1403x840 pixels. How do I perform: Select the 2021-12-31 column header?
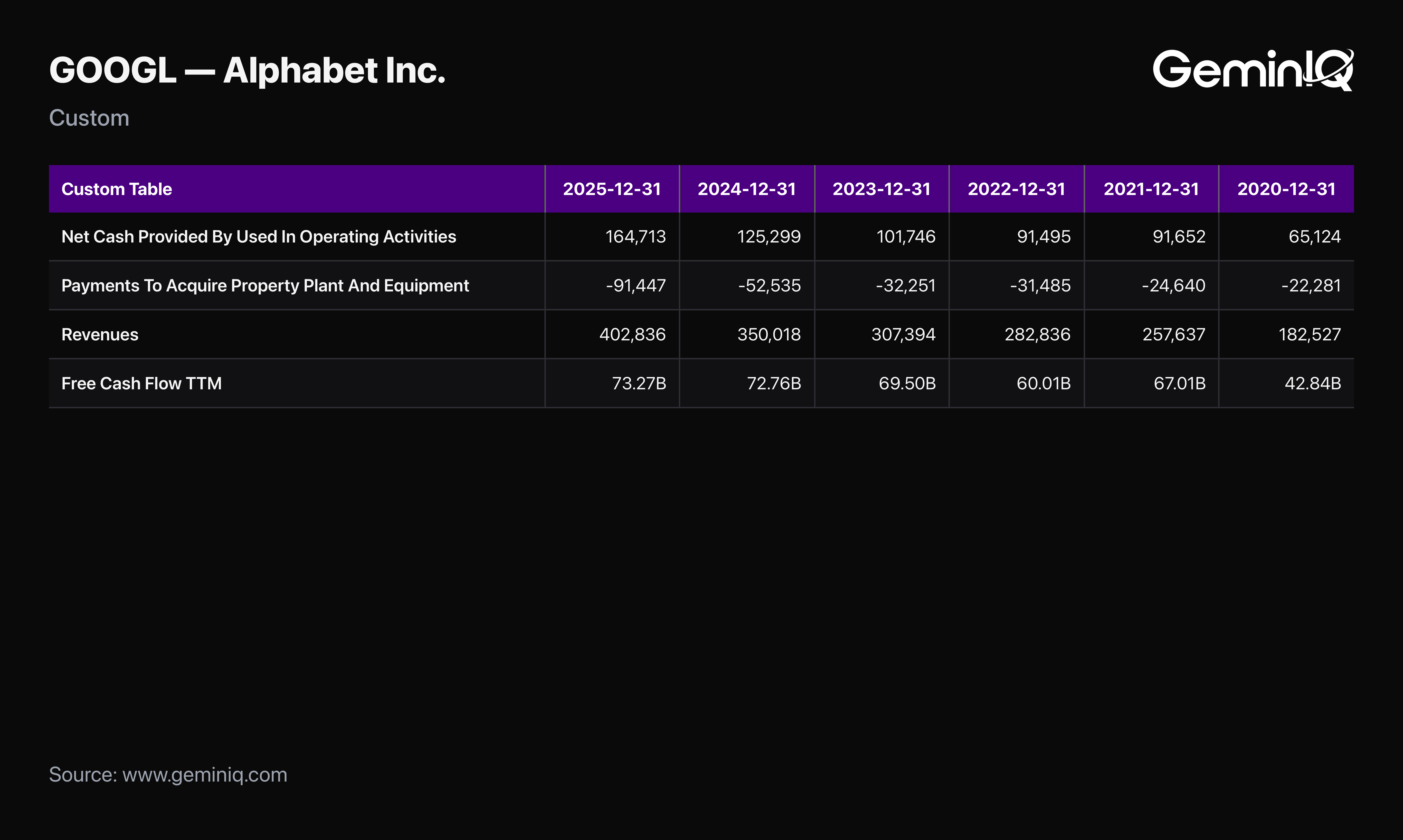[x=1151, y=189]
